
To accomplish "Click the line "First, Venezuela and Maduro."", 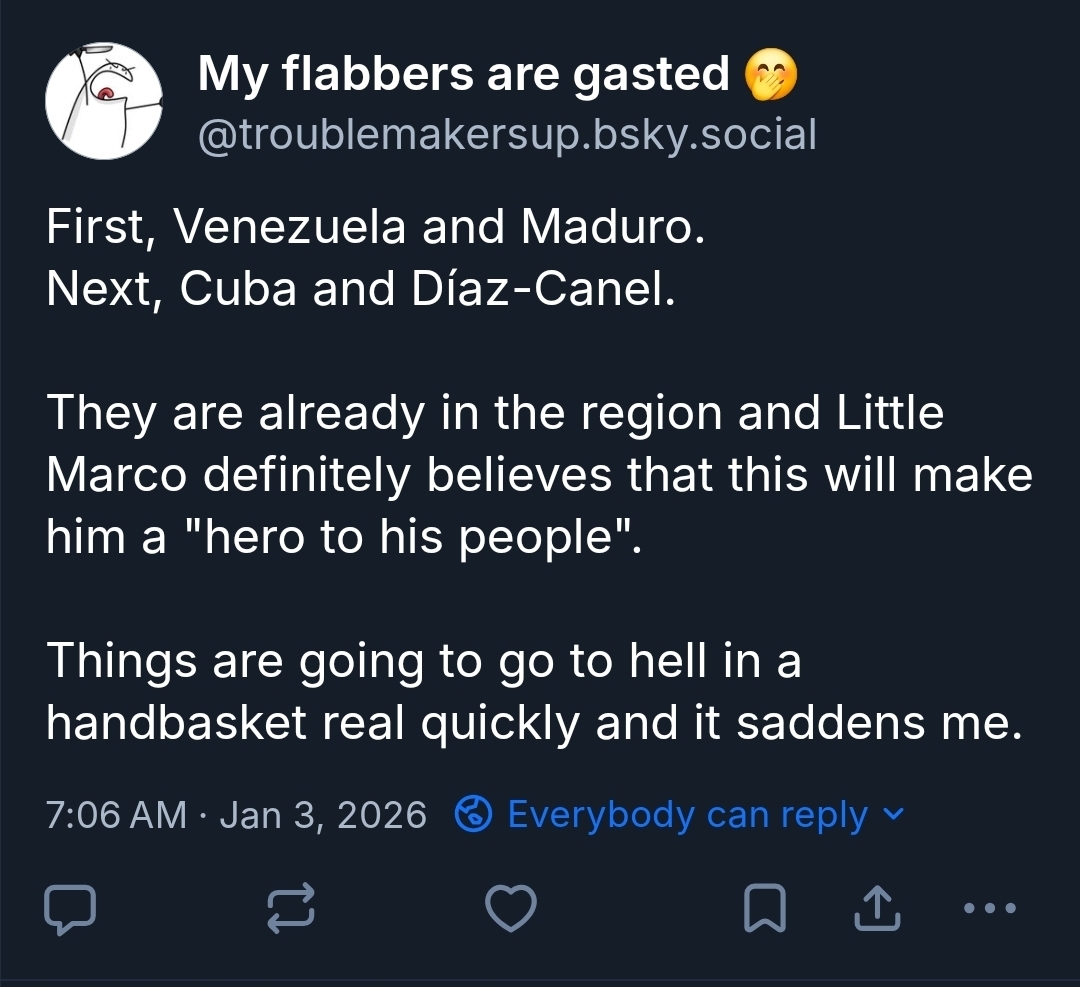I will (x=376, y=228).
